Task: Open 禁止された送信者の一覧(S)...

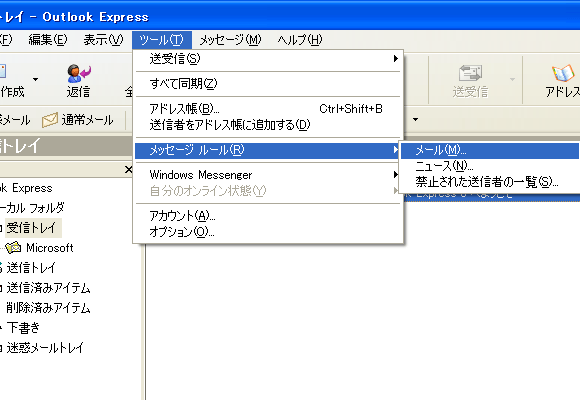Action: (x=490, y=182)
